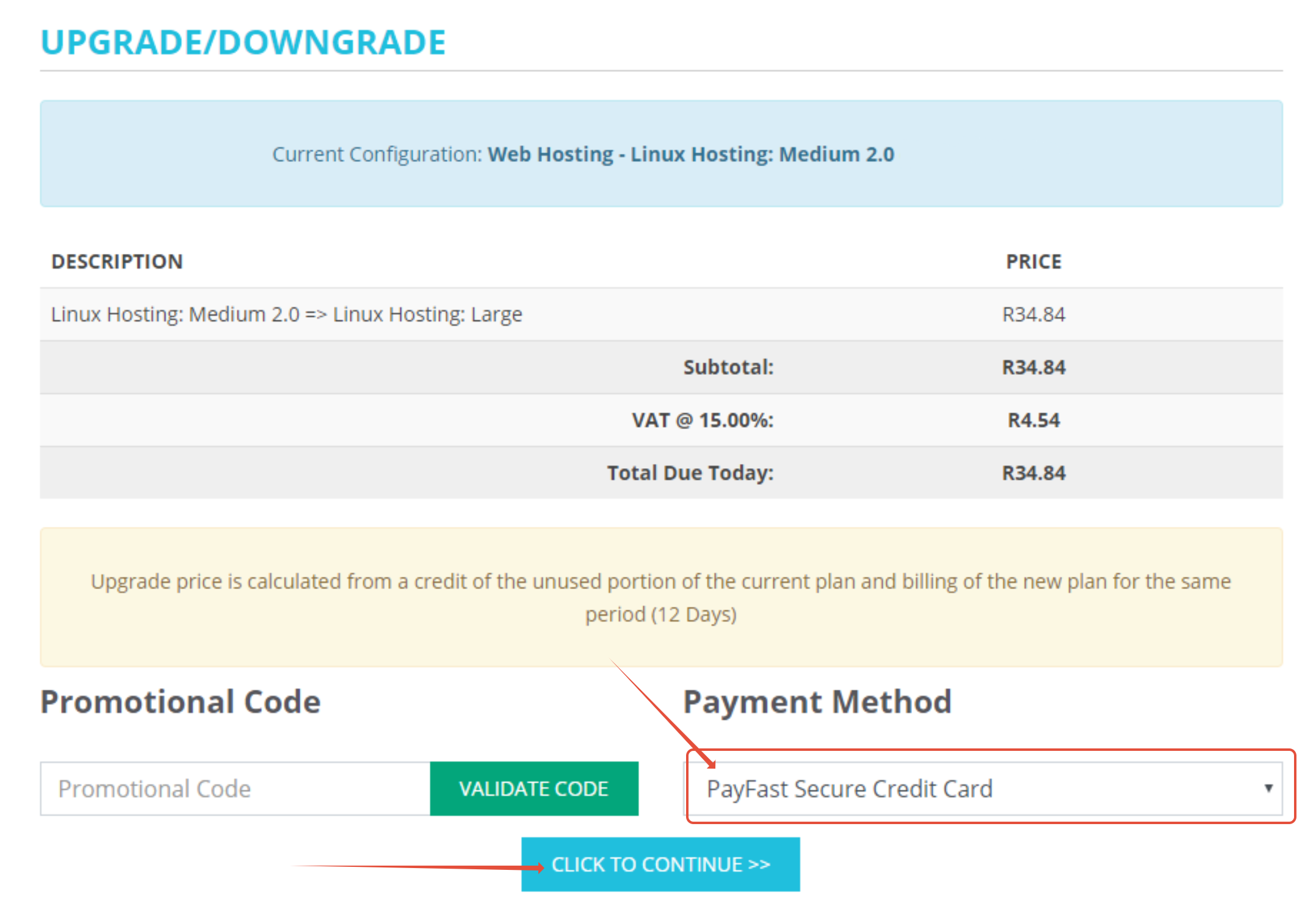The width and height of the screenshot is (1316, 923).
Task: Click the PRICE column header
Action: [1033, 261]
